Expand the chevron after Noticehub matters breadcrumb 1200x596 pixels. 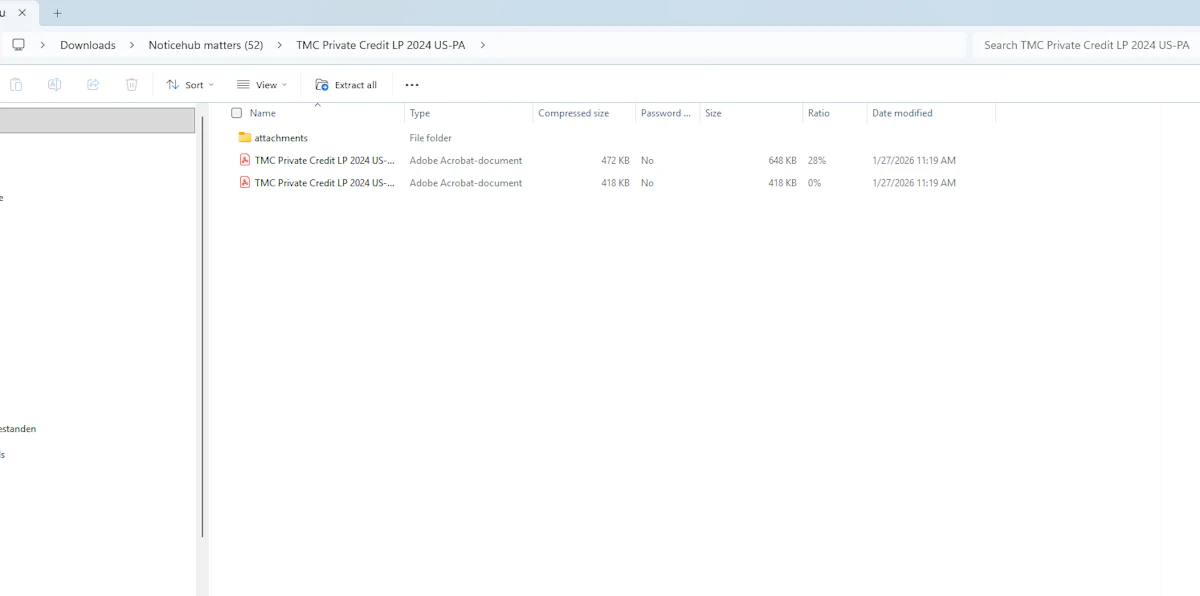coord(280,45)
